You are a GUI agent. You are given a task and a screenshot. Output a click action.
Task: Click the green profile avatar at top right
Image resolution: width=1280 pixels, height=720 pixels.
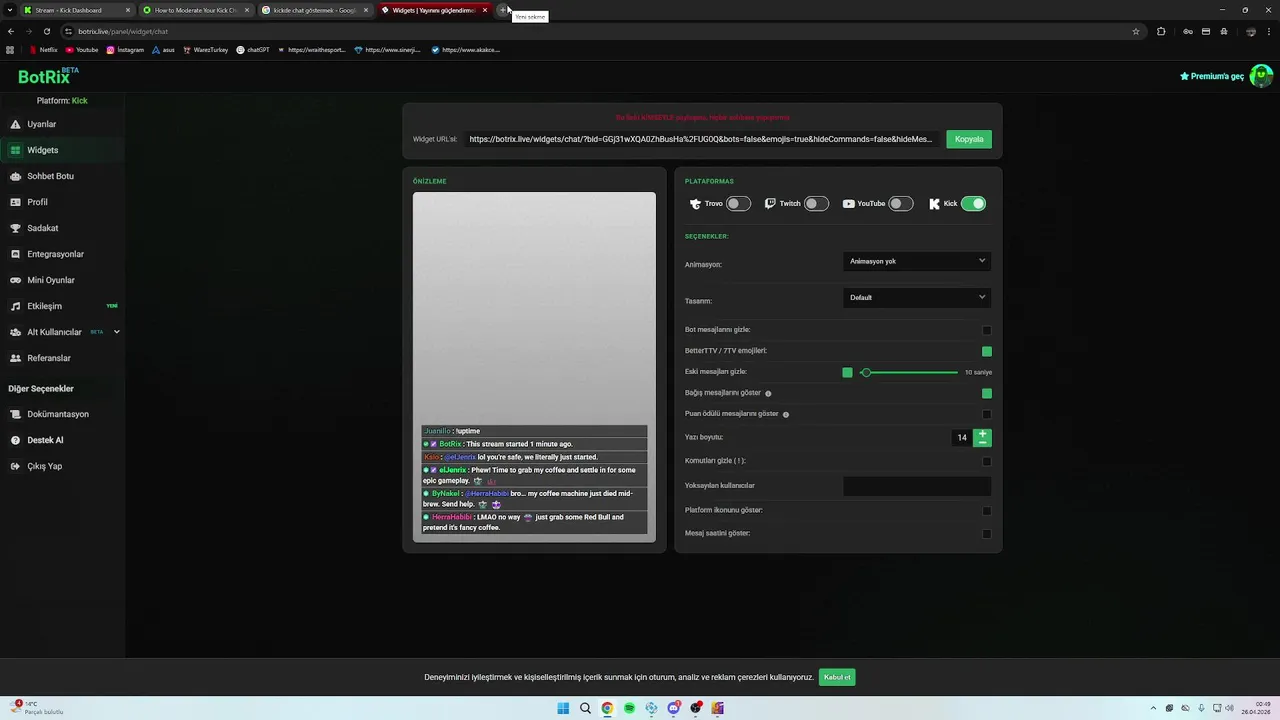tap(1261, 76)
